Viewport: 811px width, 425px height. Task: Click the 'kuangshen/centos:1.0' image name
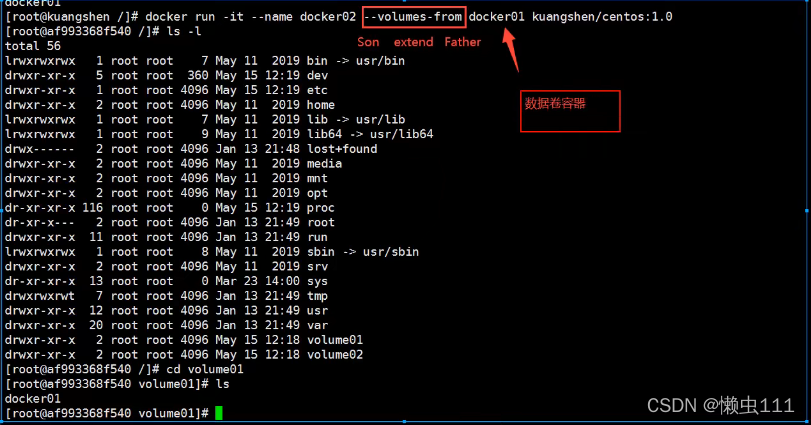(602, 17)
